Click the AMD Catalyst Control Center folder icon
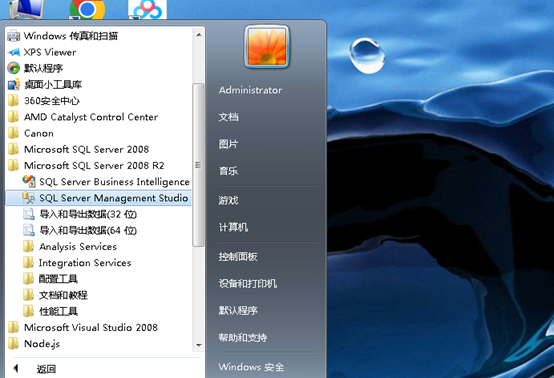This screenshot has height=378, width=554. [13, 117]
